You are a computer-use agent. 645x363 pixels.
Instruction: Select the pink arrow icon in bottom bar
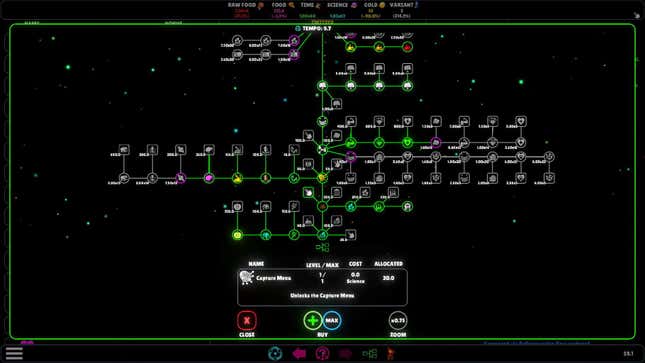coord(299,354)
